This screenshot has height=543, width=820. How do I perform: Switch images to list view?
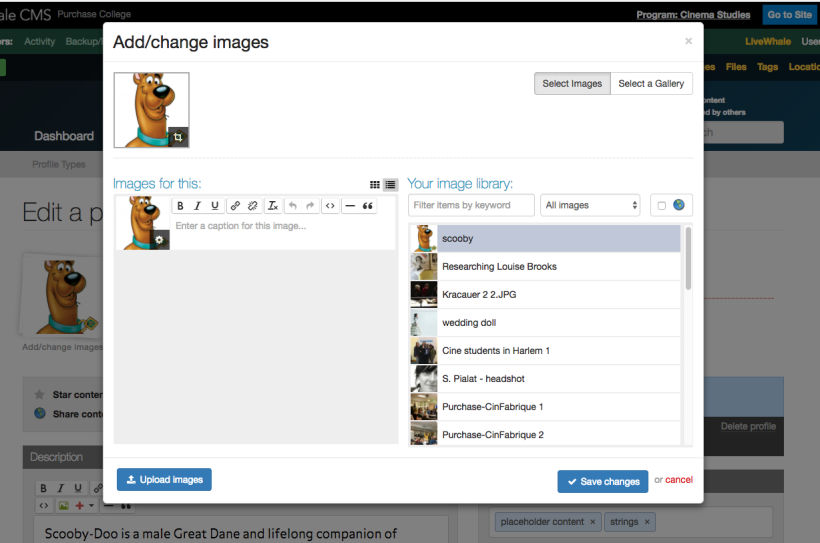pos(390,184)
